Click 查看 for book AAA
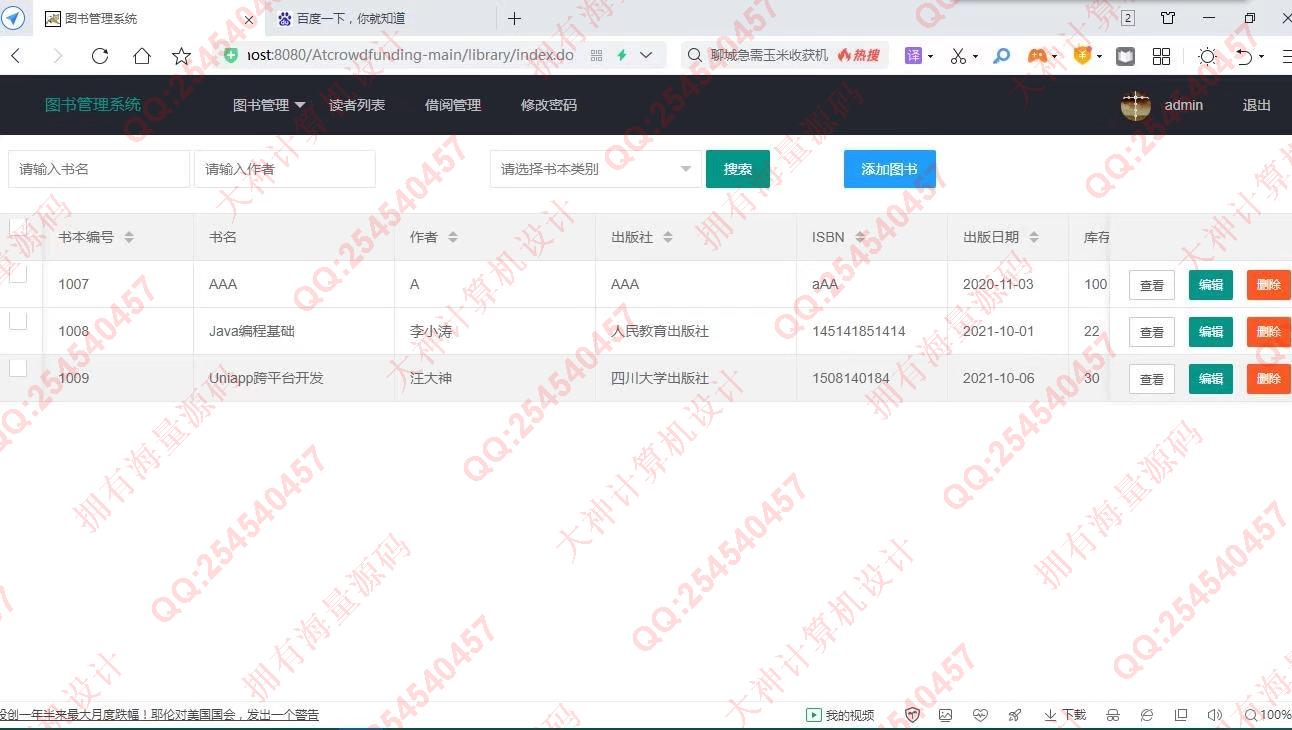Image resolution: width=1292 pixels, height=730 pixels. 1152,285
